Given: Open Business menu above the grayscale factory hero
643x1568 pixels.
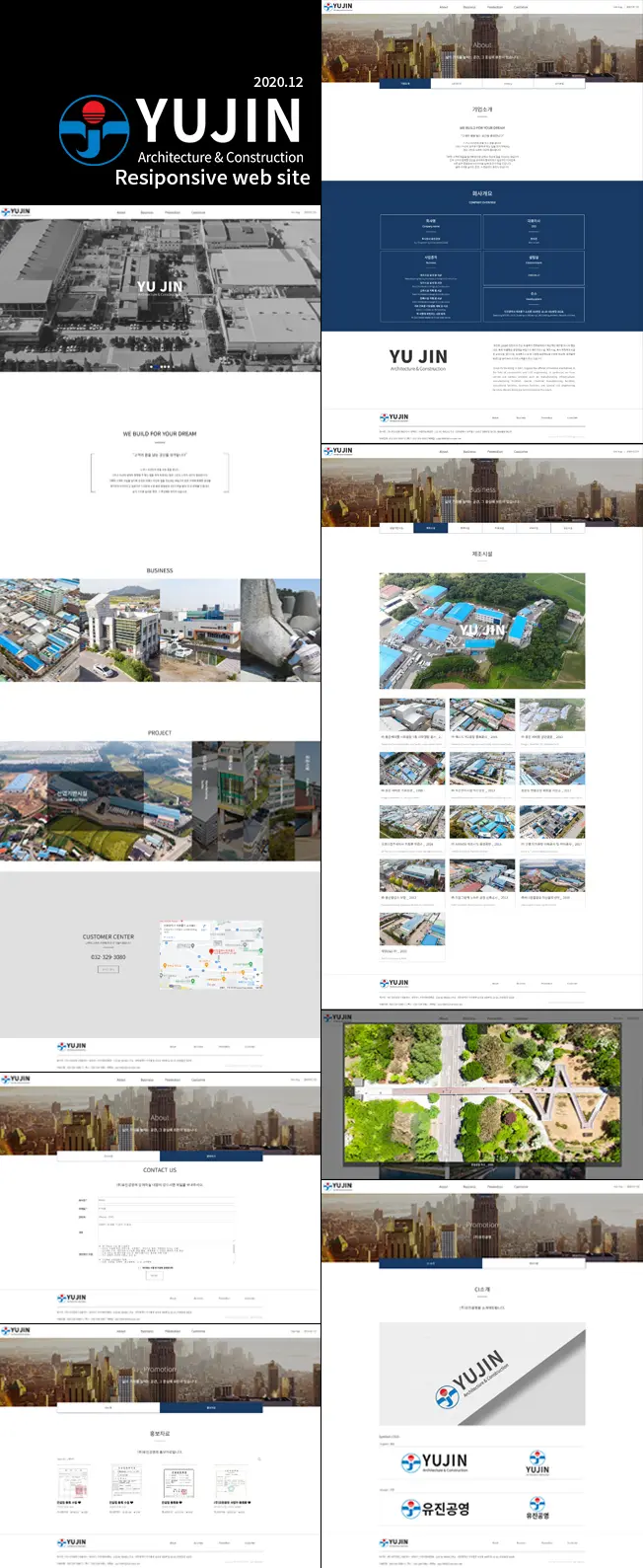Looking at the screenshot, I should (147, 211).
